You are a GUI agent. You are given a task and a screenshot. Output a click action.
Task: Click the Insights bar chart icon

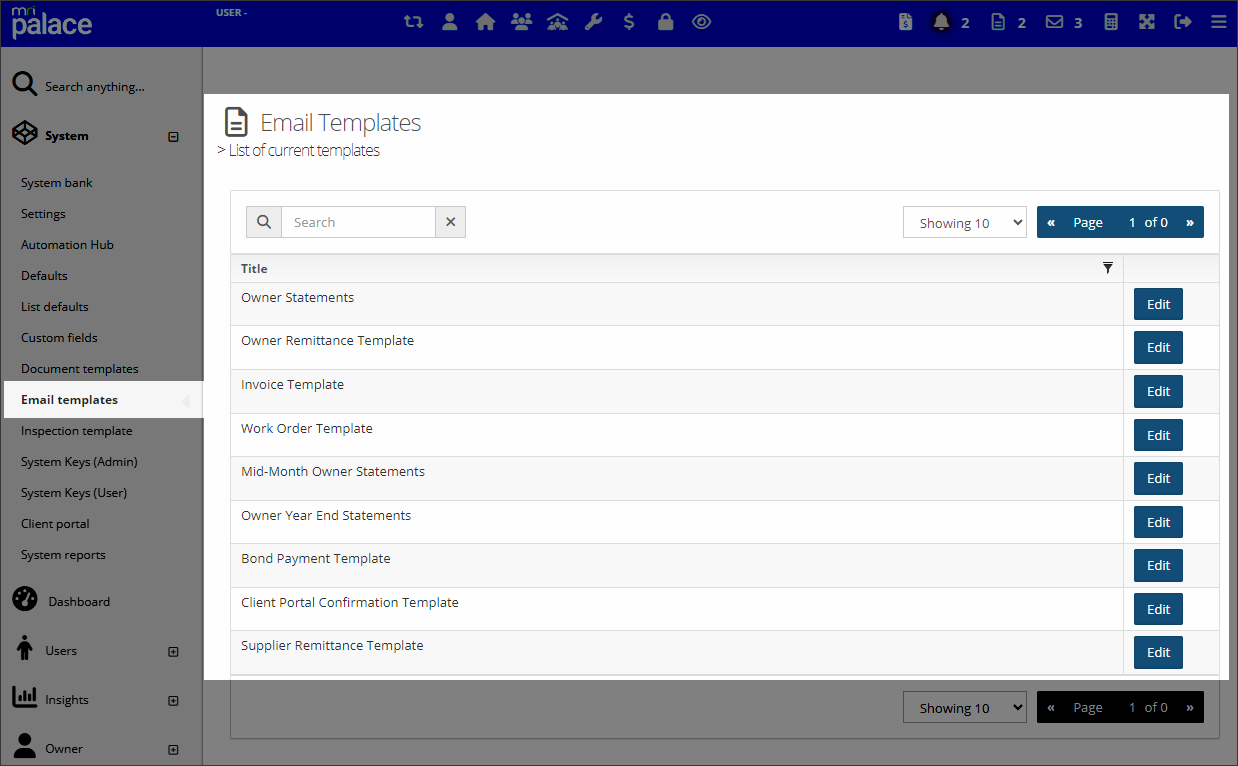coord(25,697)
